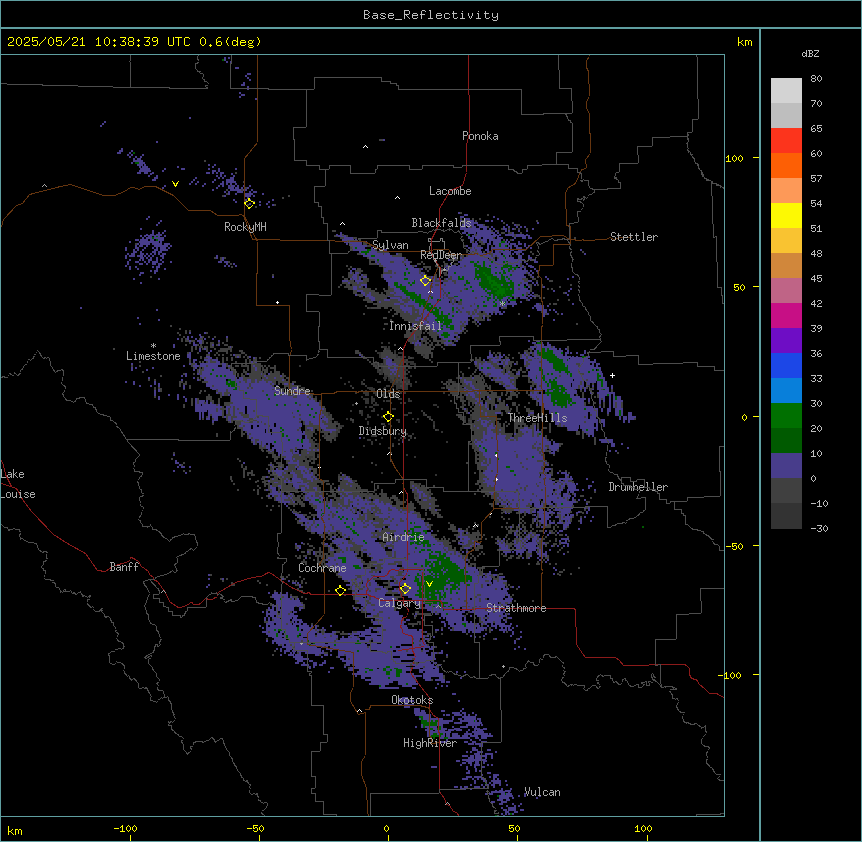The height and width of the screenshot is (842, 862).
Task: Click the Cochrane town label
Action: coord(322,568)
